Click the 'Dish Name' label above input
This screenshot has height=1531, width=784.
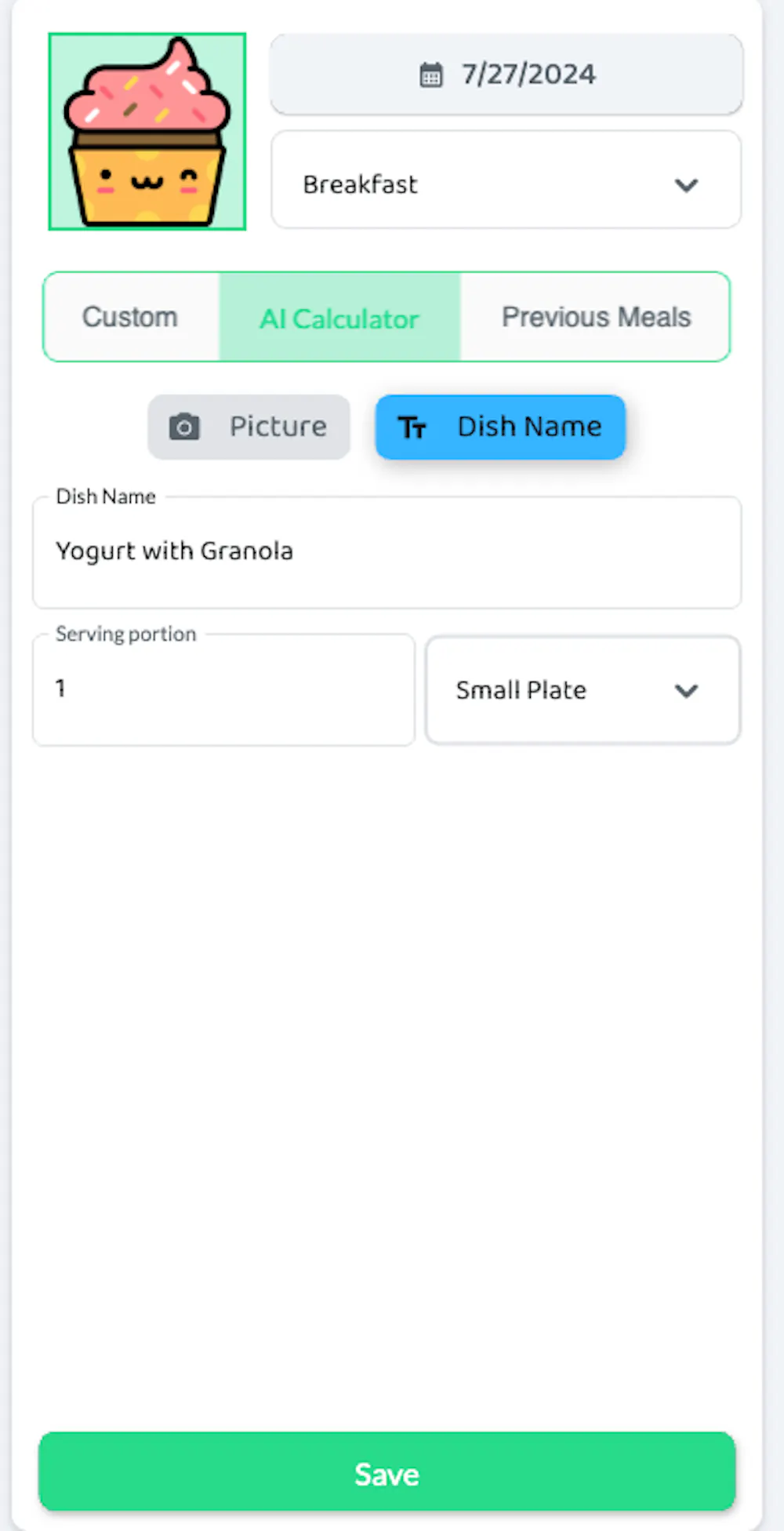pyautogui.click(x=106, y=496)
